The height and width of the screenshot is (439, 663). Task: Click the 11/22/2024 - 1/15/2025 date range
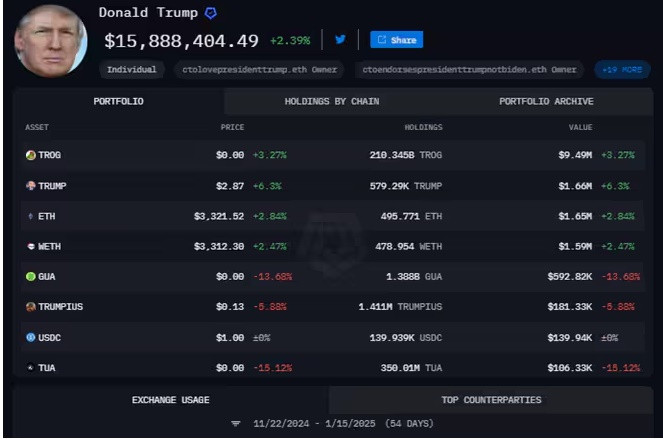[x=343, y=423]
